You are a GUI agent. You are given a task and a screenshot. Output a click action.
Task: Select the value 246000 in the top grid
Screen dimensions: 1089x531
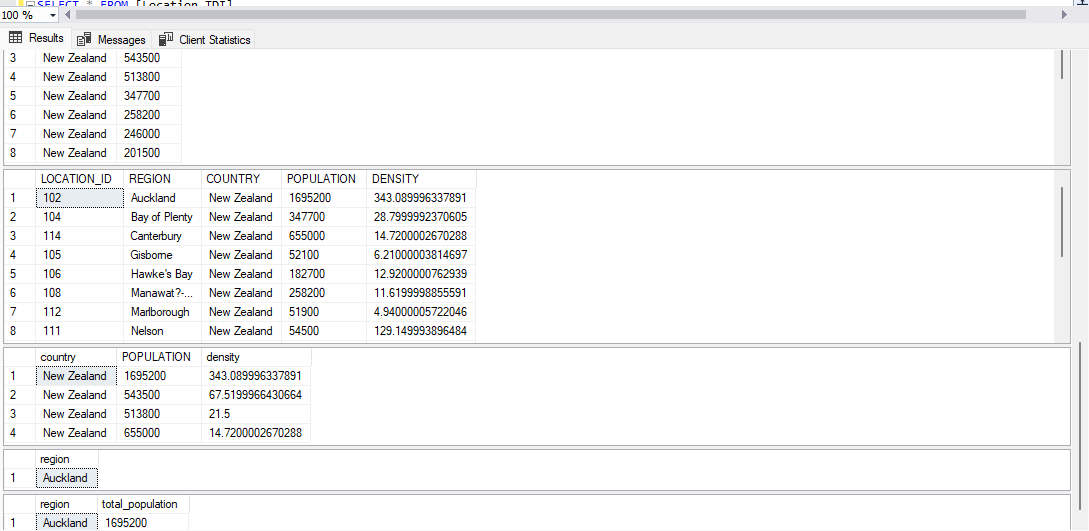pos(149,134)
